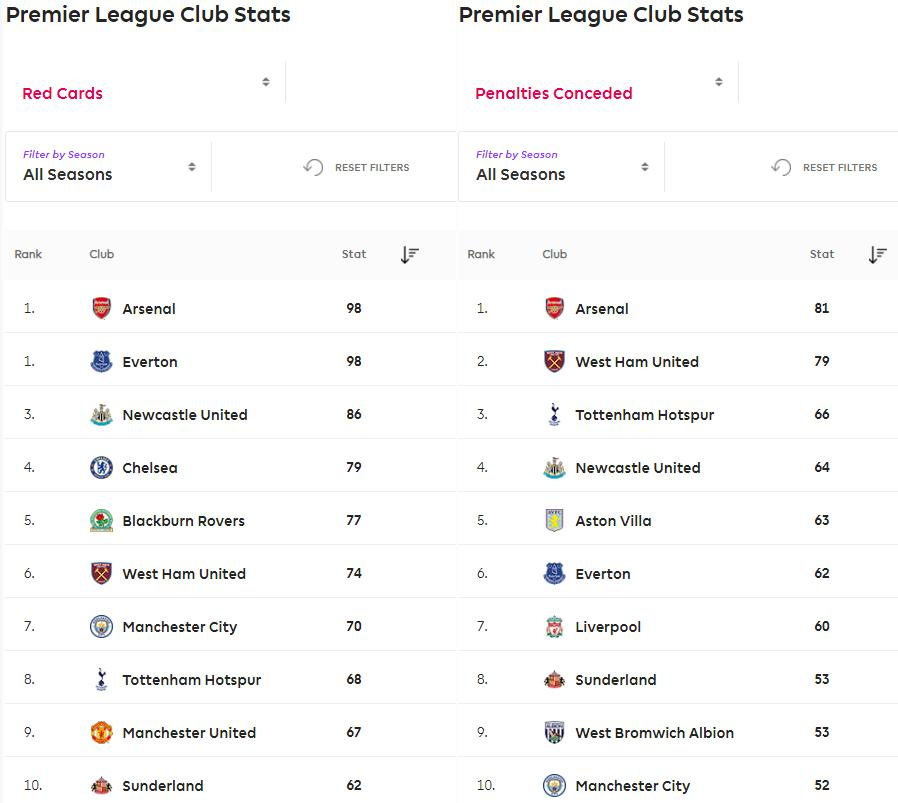Screen dimensions: 898x803
Task: Open the Penalties Conceded stat dropdown
Action: coord(598,83)
